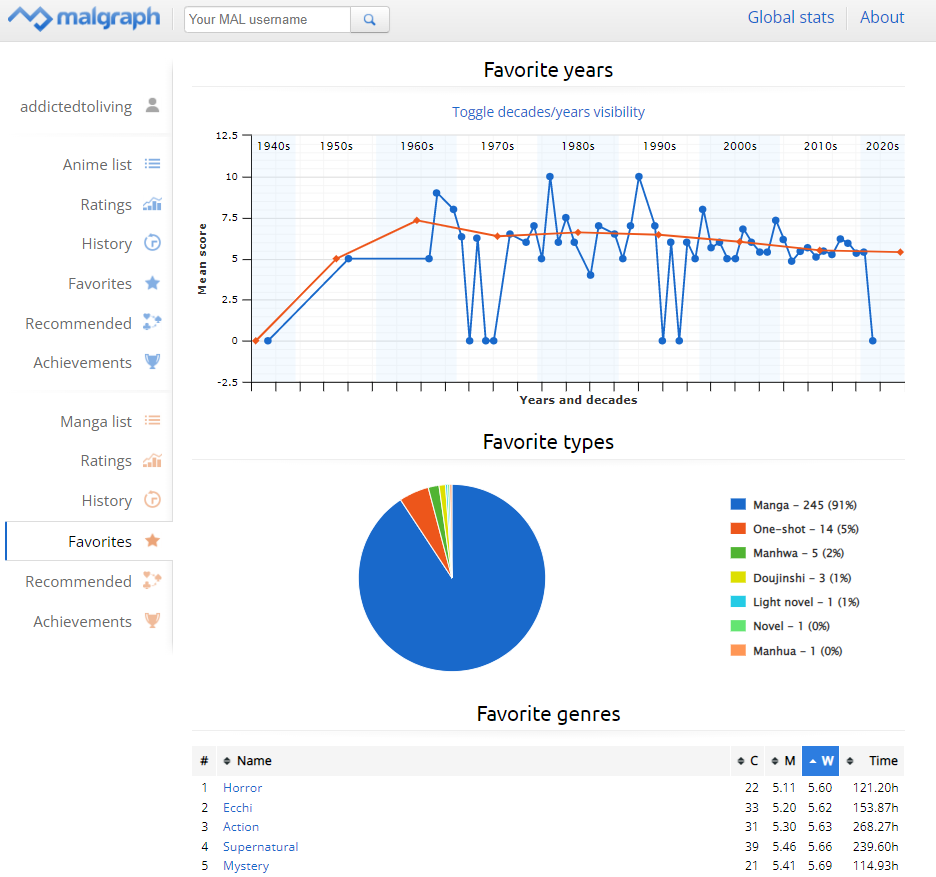Click the anime Achievements trophy icon
Viewport: 936px width, 877px height.
pyautogui.click(x=152, y=363)
